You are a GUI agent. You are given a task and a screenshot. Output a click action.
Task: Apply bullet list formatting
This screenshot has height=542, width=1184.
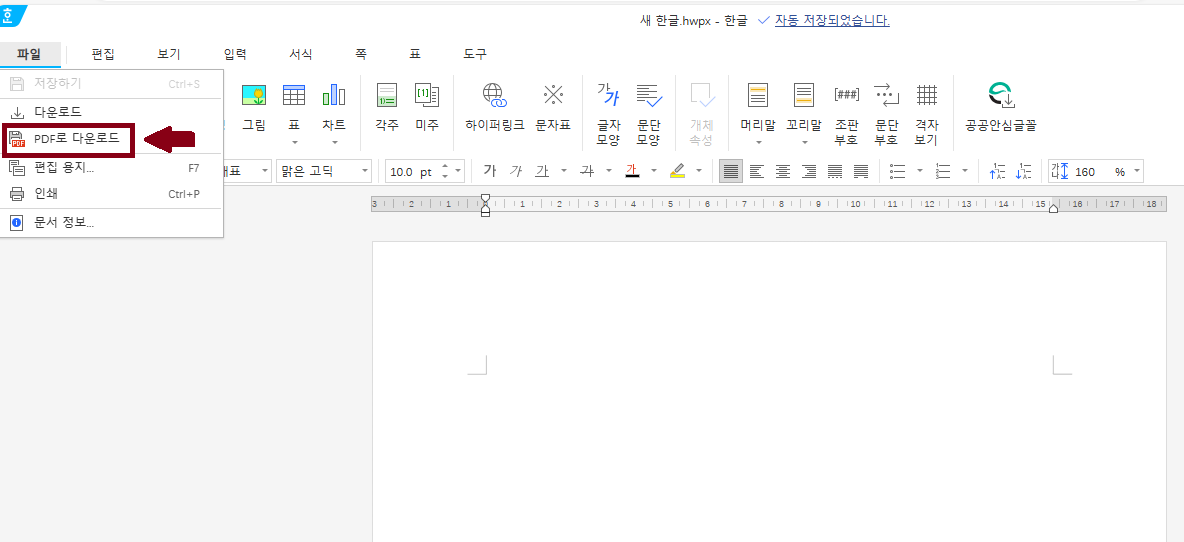[x=898, y=171]
